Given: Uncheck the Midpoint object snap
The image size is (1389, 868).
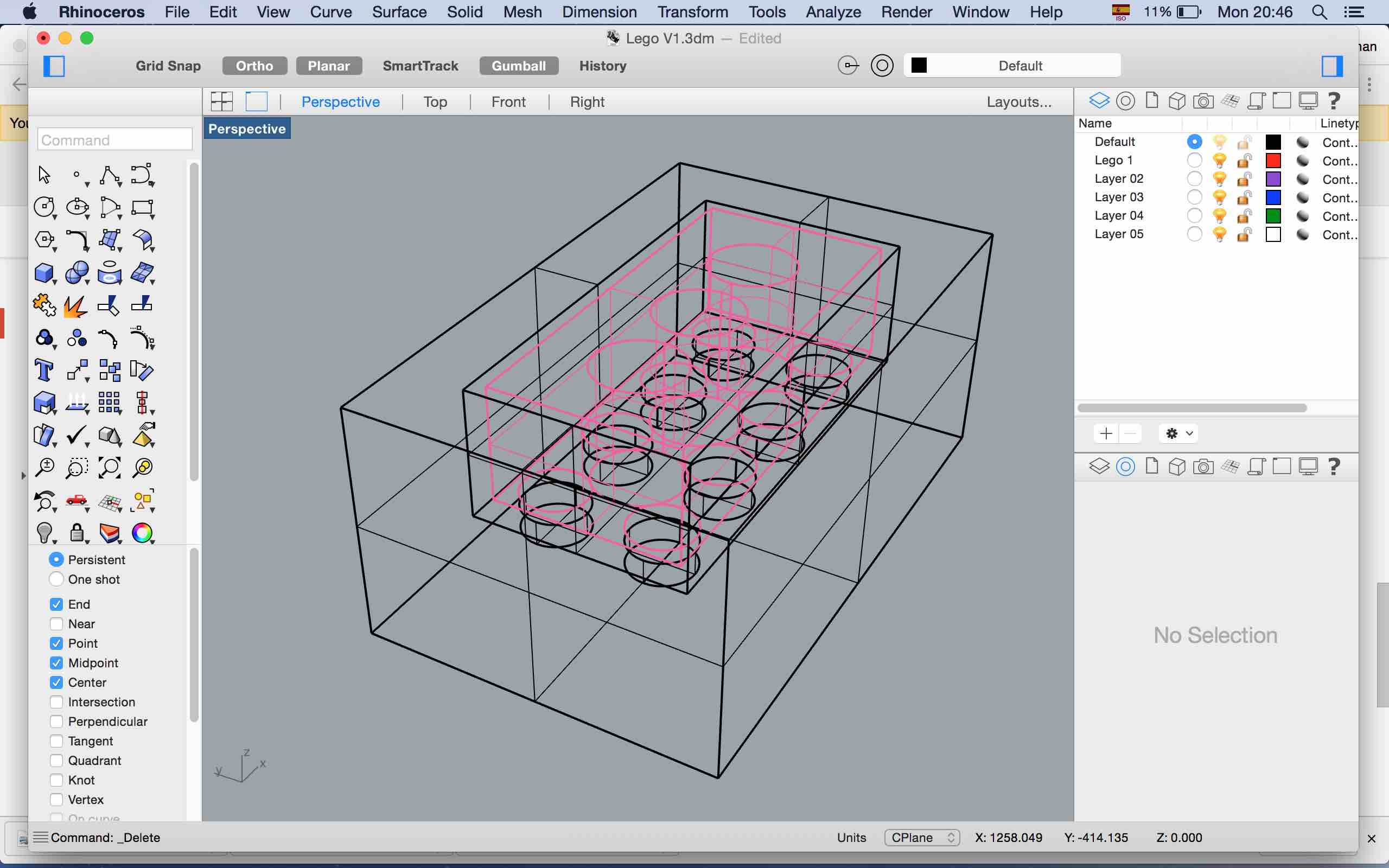Looking at the screenshot, I should point(56,663).
